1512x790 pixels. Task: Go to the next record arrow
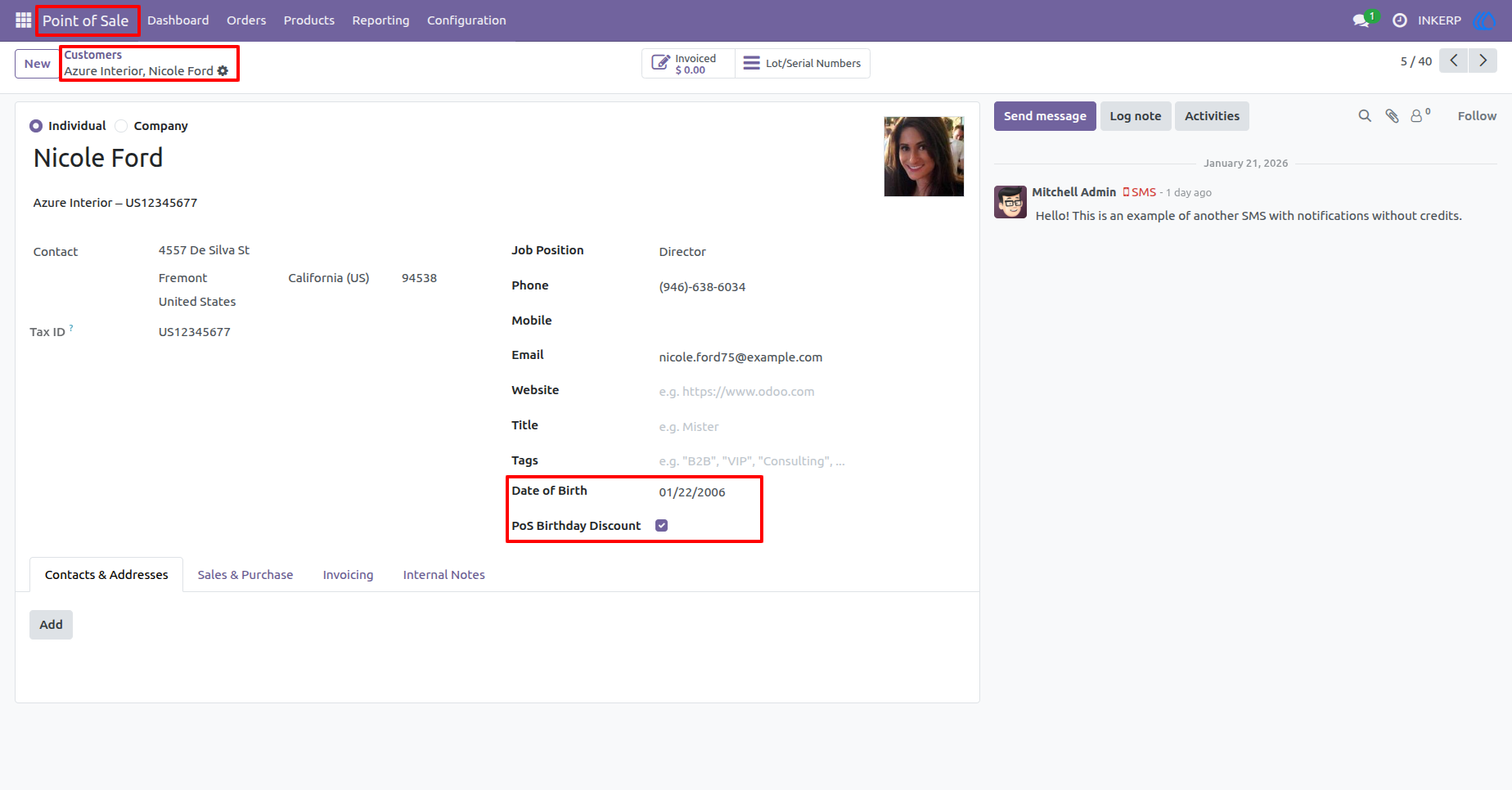tap(1483, 61)
